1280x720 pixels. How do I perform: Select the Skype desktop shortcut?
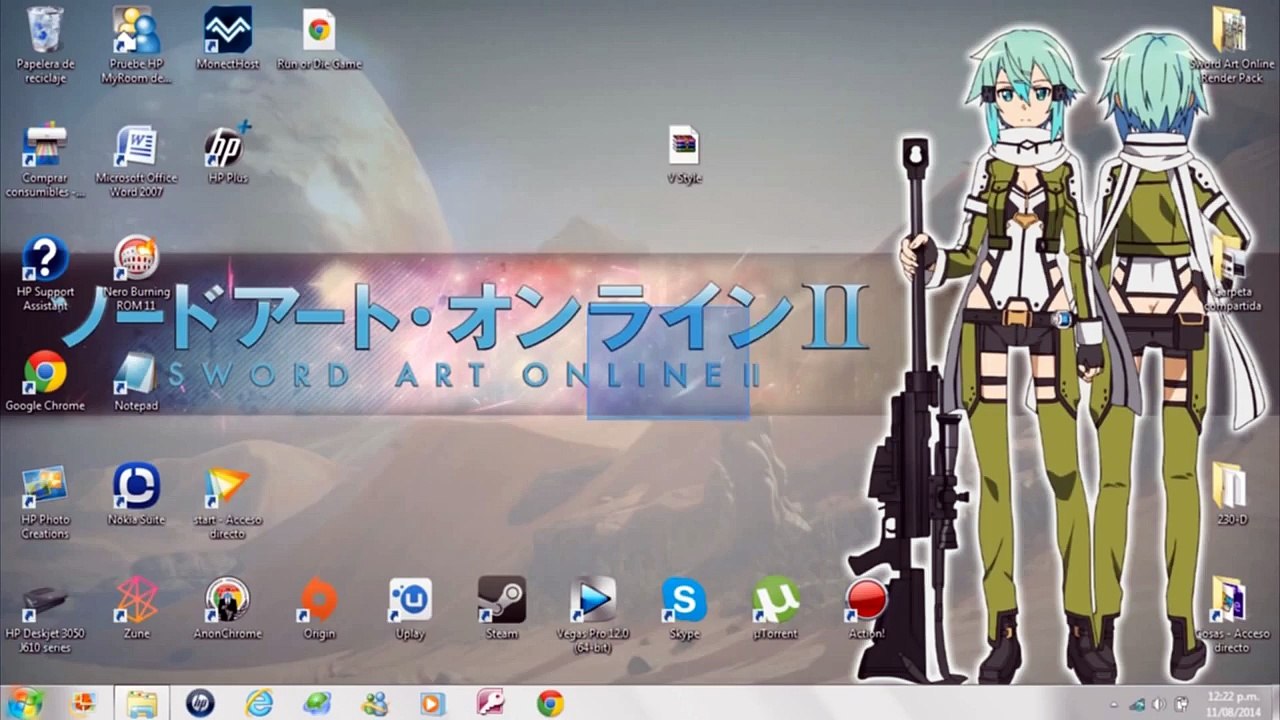[684, 609]
